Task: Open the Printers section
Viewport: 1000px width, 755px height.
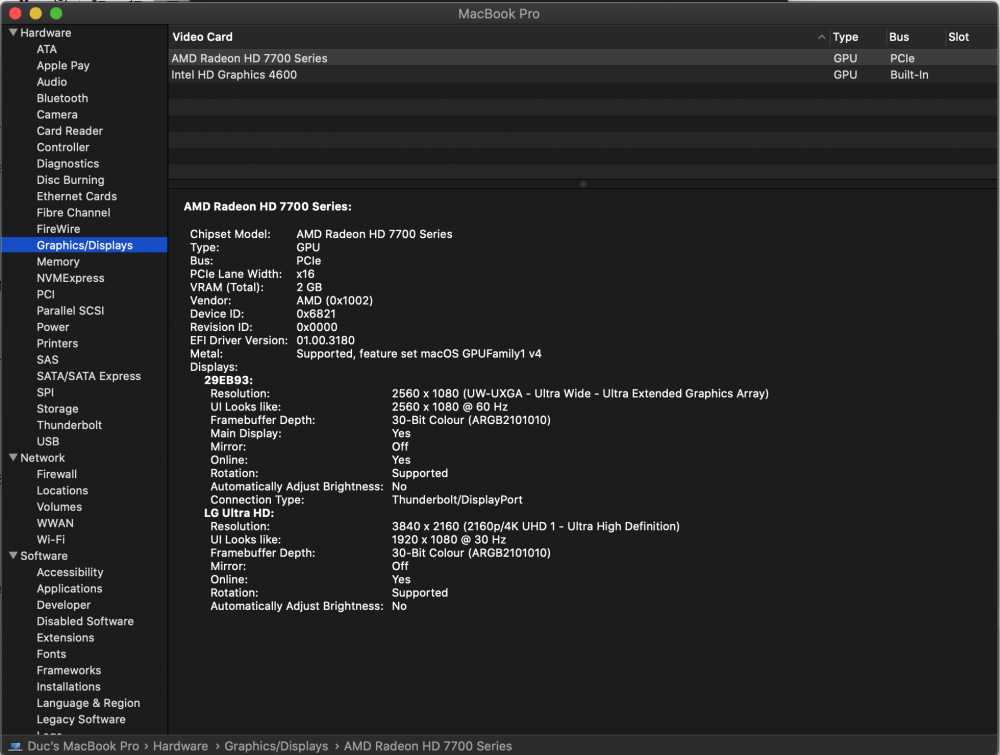Action: click(x=56, y=343)
